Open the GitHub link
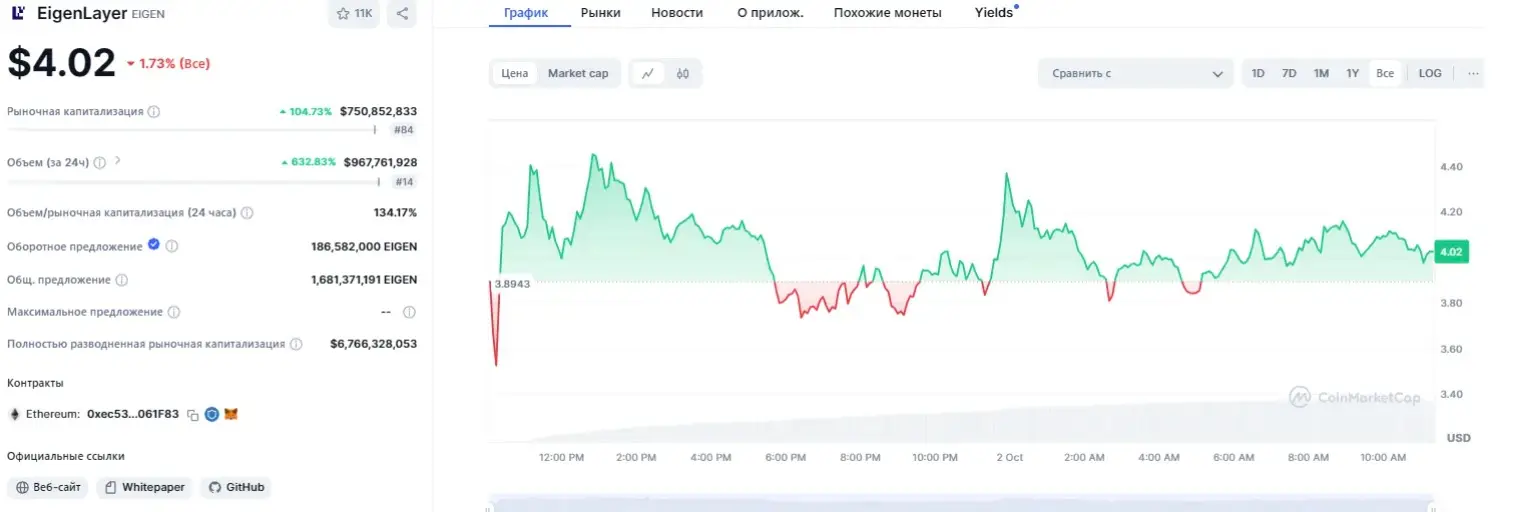Screen dimensions: 1514x512 [236, 487]
